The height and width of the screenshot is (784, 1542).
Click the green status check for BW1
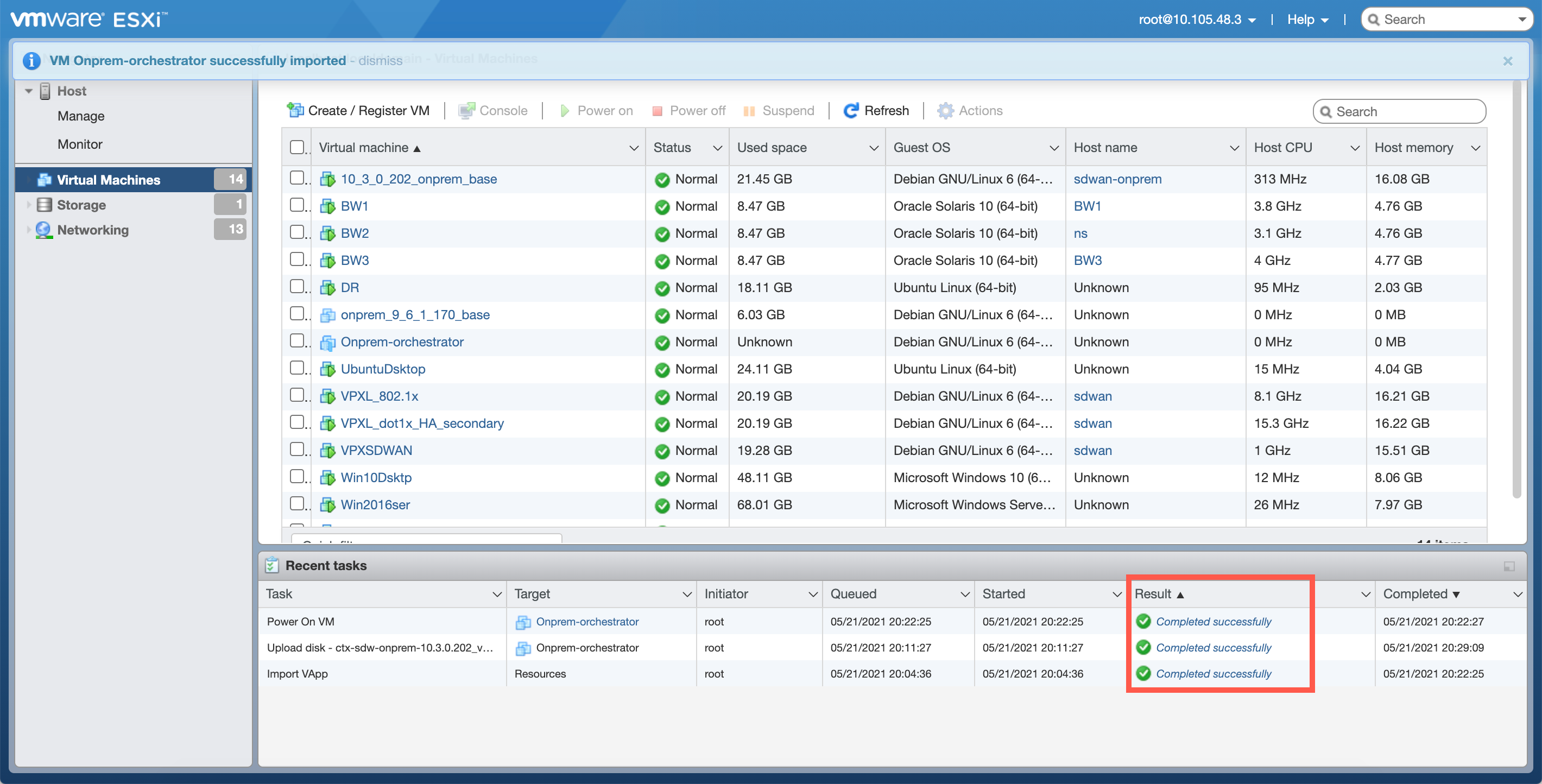click(661, 207)
